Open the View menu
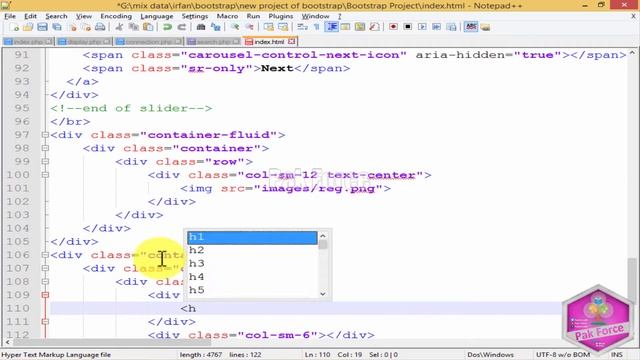This screenshot has height=360, width=640. pos(84,16)
